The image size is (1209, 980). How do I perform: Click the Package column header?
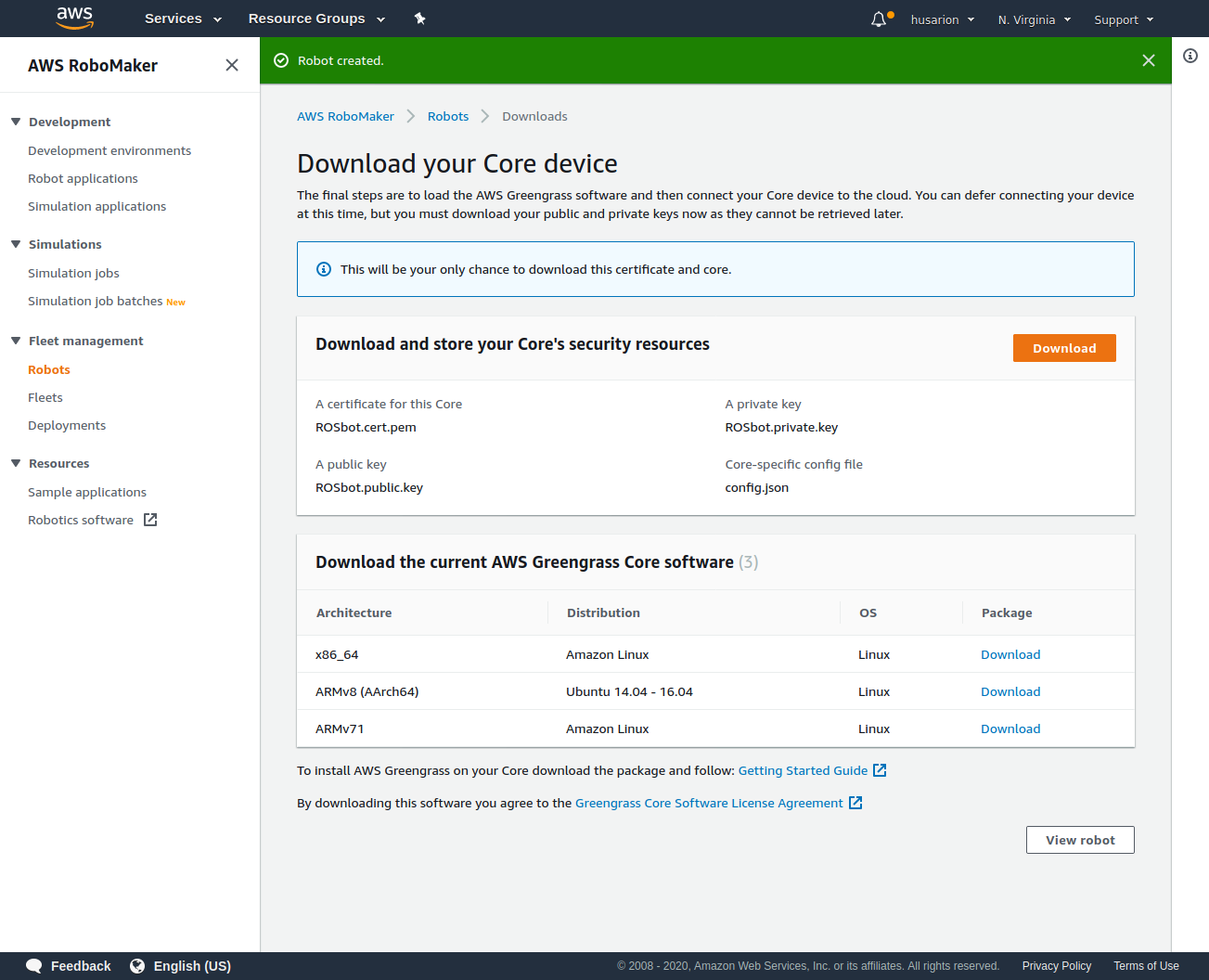(x=1007, y=612)
